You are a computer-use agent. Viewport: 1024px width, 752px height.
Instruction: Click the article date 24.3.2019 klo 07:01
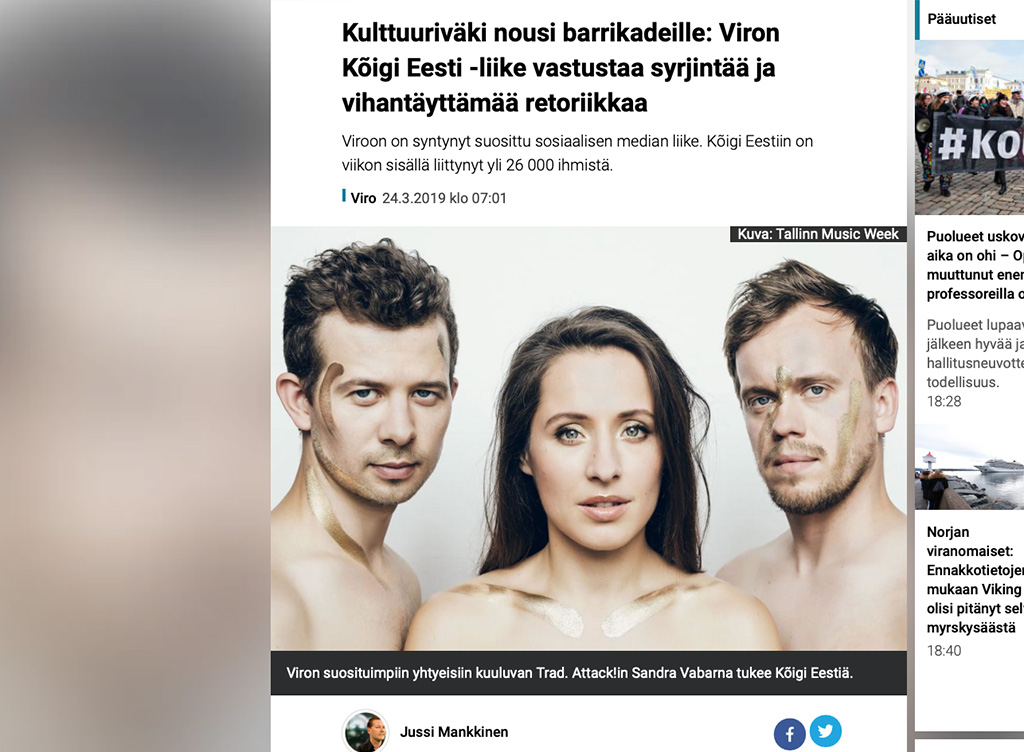tap(444, 198)
